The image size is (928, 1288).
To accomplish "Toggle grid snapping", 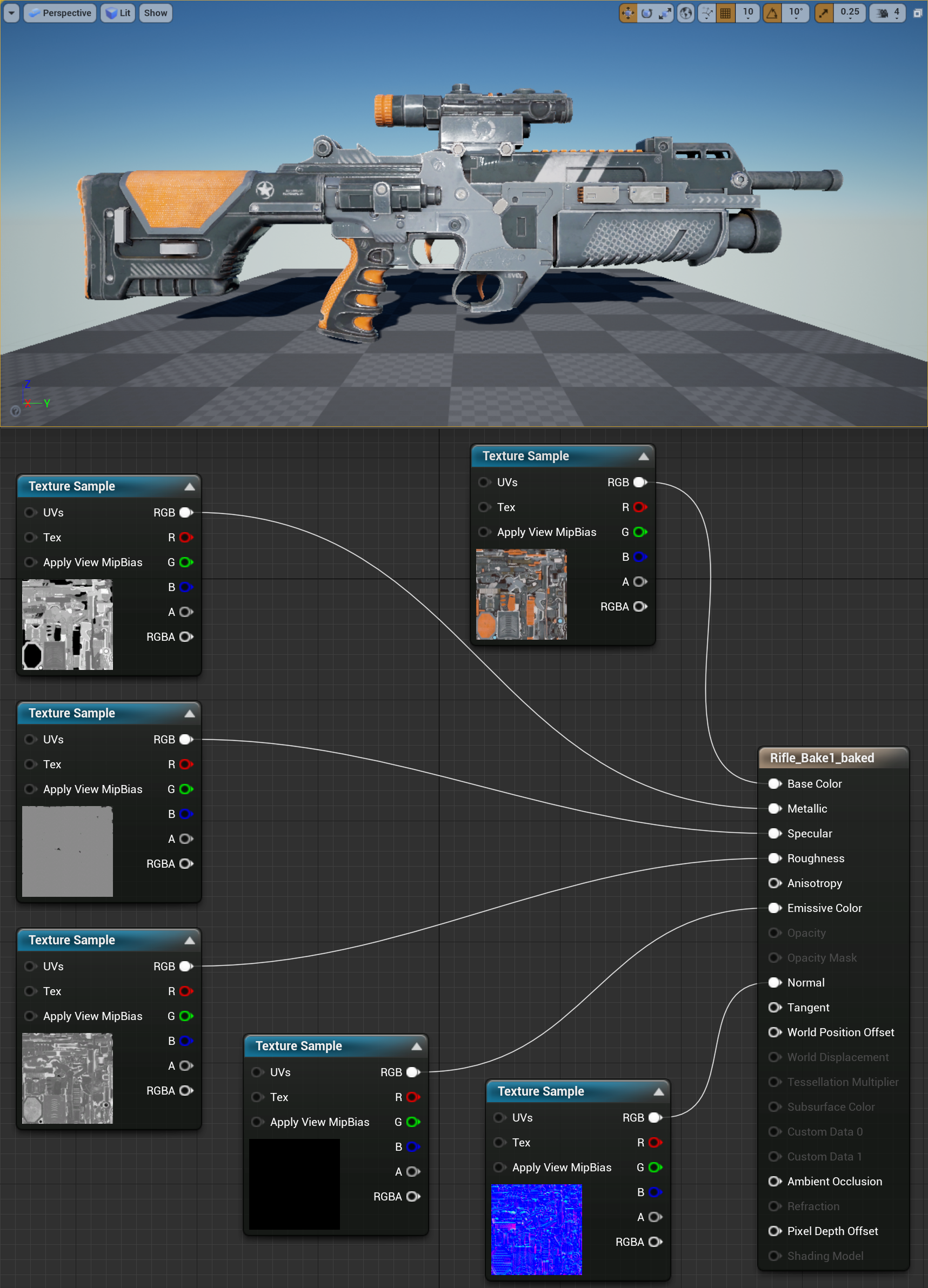I will pyautogui.click(x=725, y=12).
